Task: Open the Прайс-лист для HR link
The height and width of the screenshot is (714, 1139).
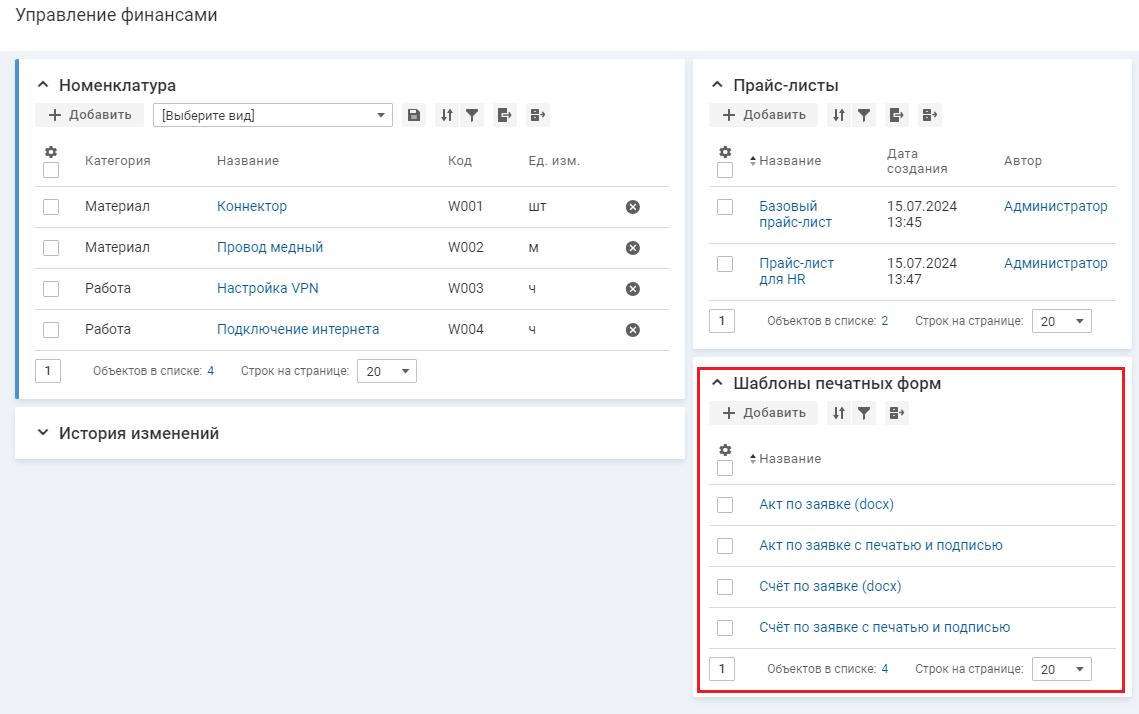Action: point(796,271)
